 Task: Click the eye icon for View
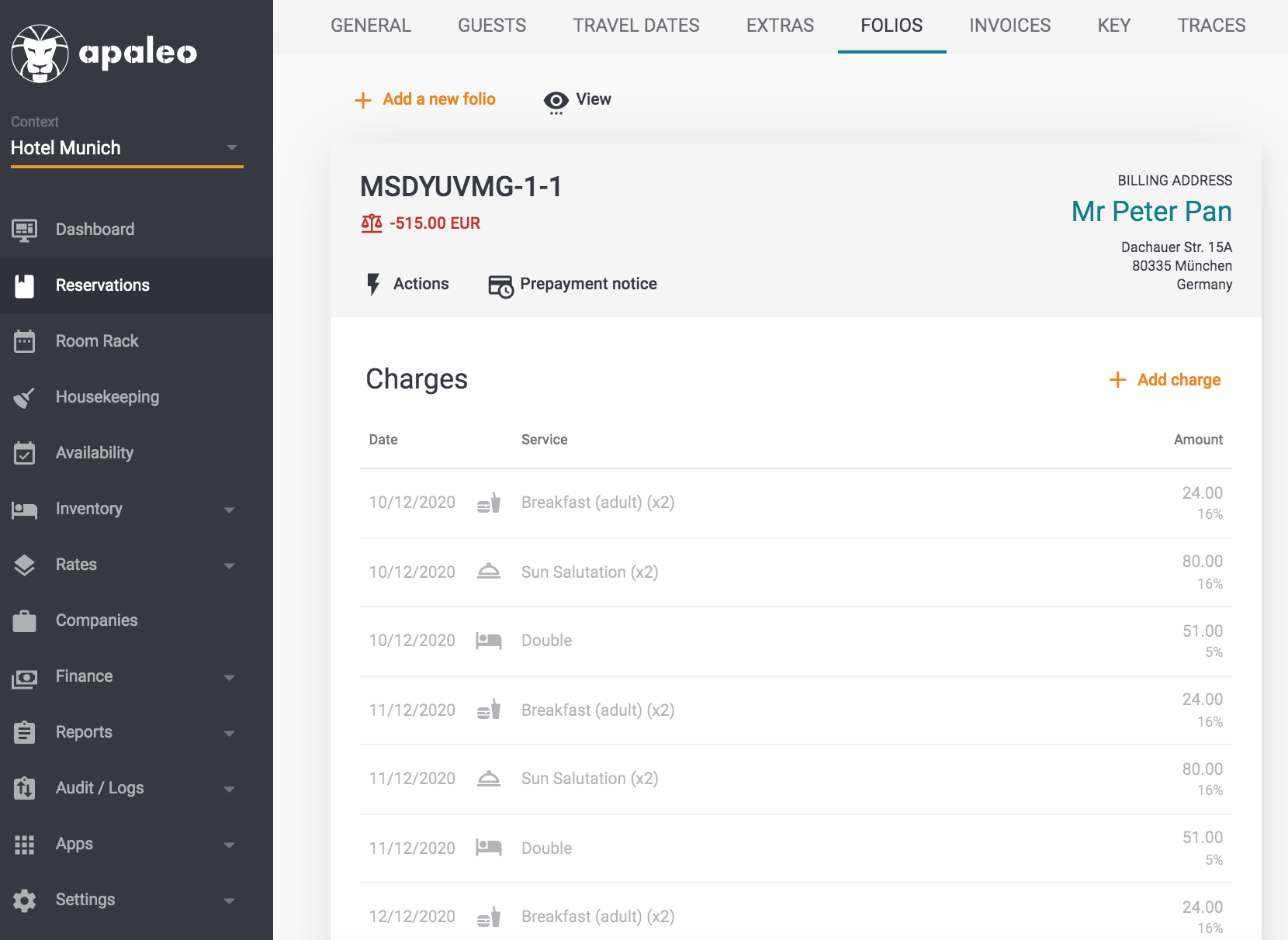556,102
